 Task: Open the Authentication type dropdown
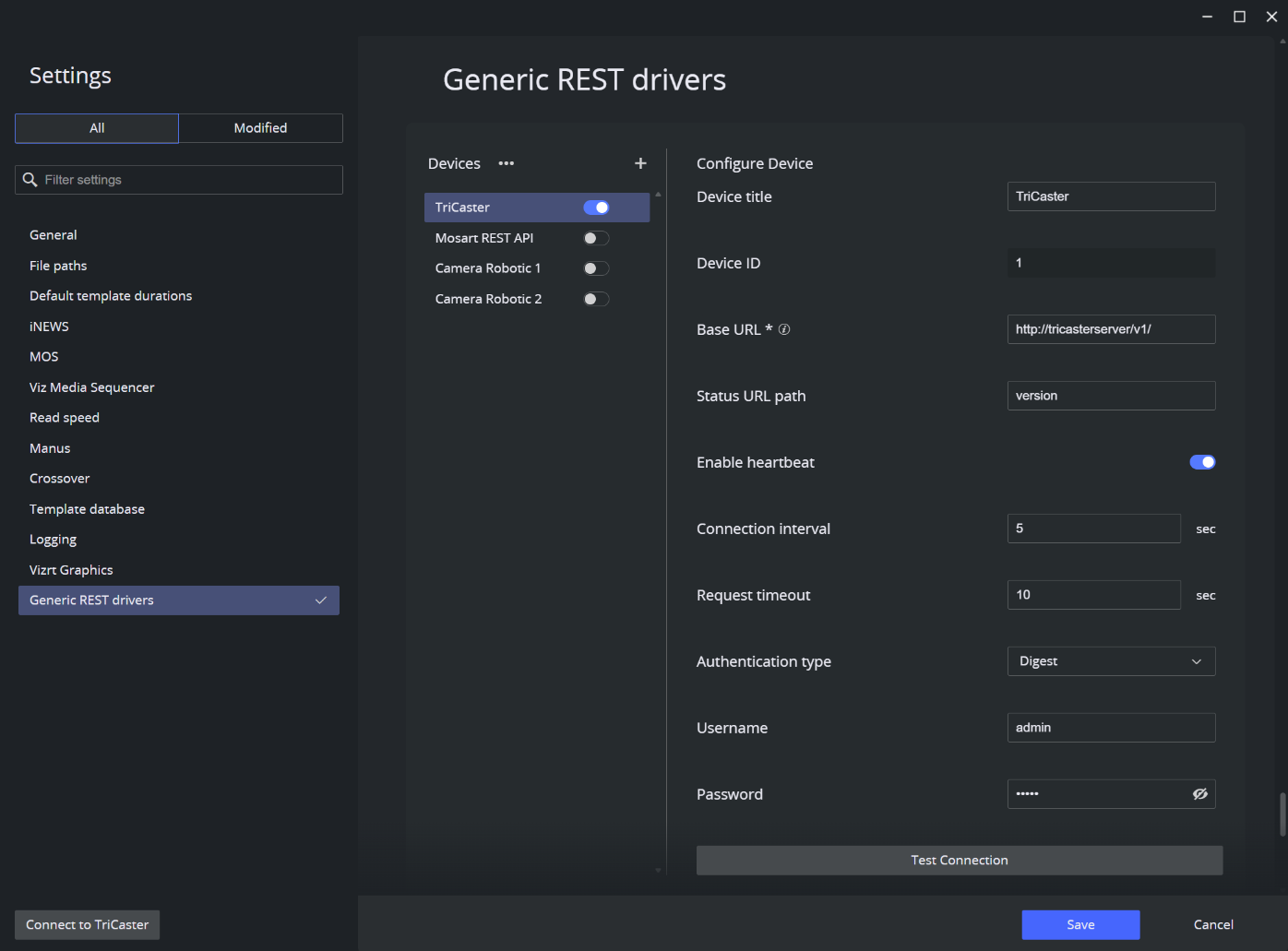[1111, 661]
